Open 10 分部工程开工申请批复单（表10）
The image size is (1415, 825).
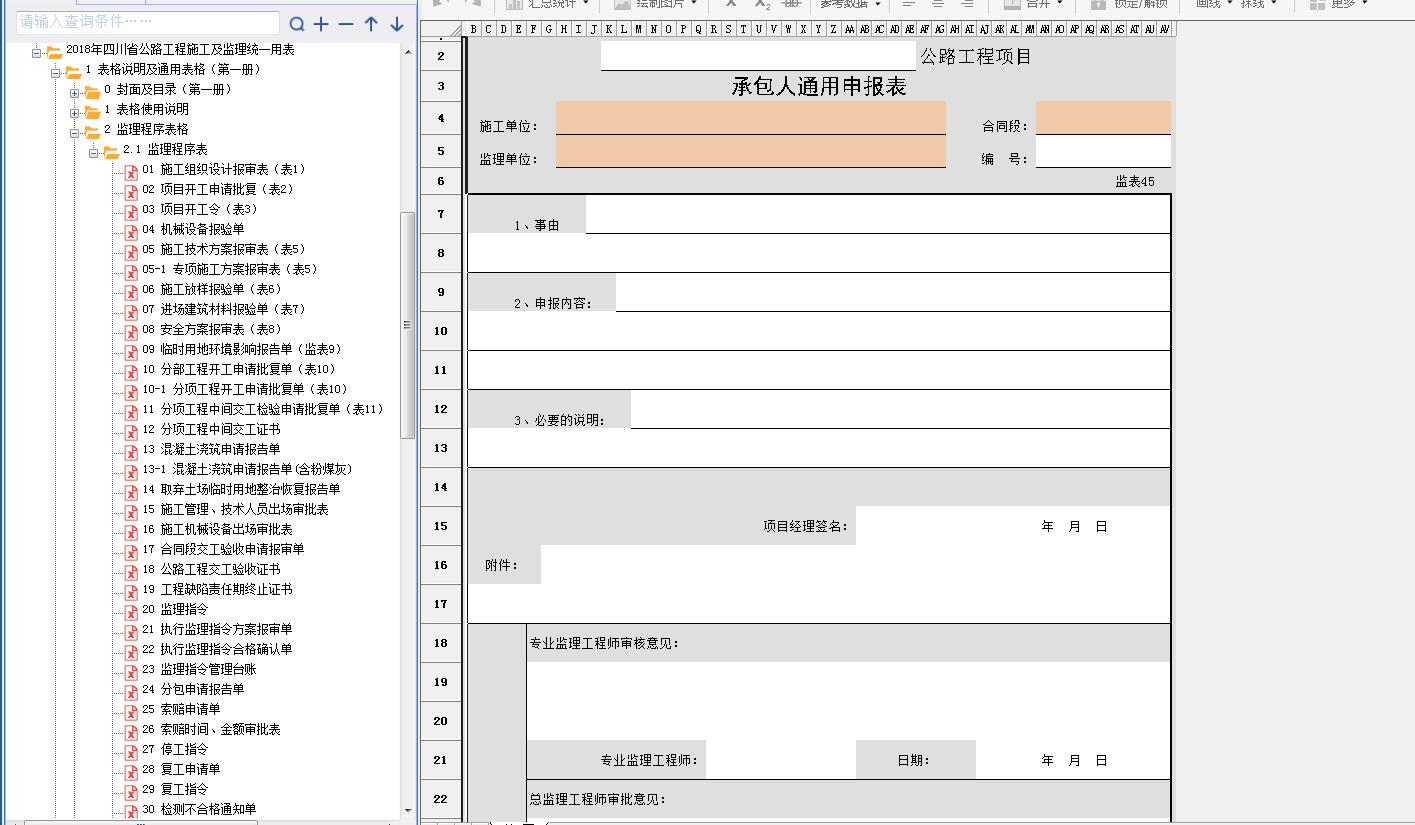[239, 369]
